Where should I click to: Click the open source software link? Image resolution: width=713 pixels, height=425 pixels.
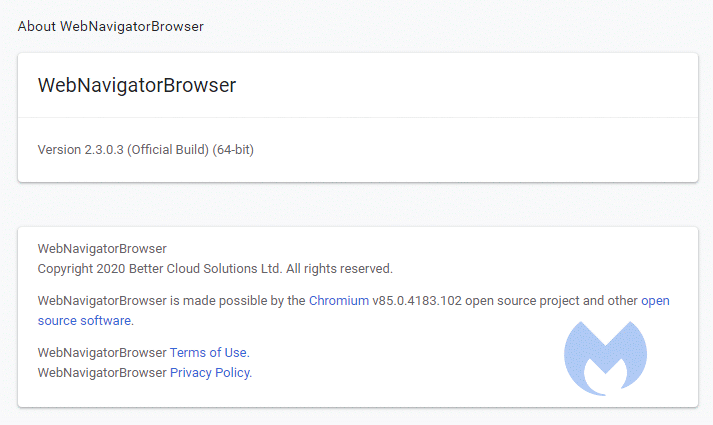tap(84, 321)
